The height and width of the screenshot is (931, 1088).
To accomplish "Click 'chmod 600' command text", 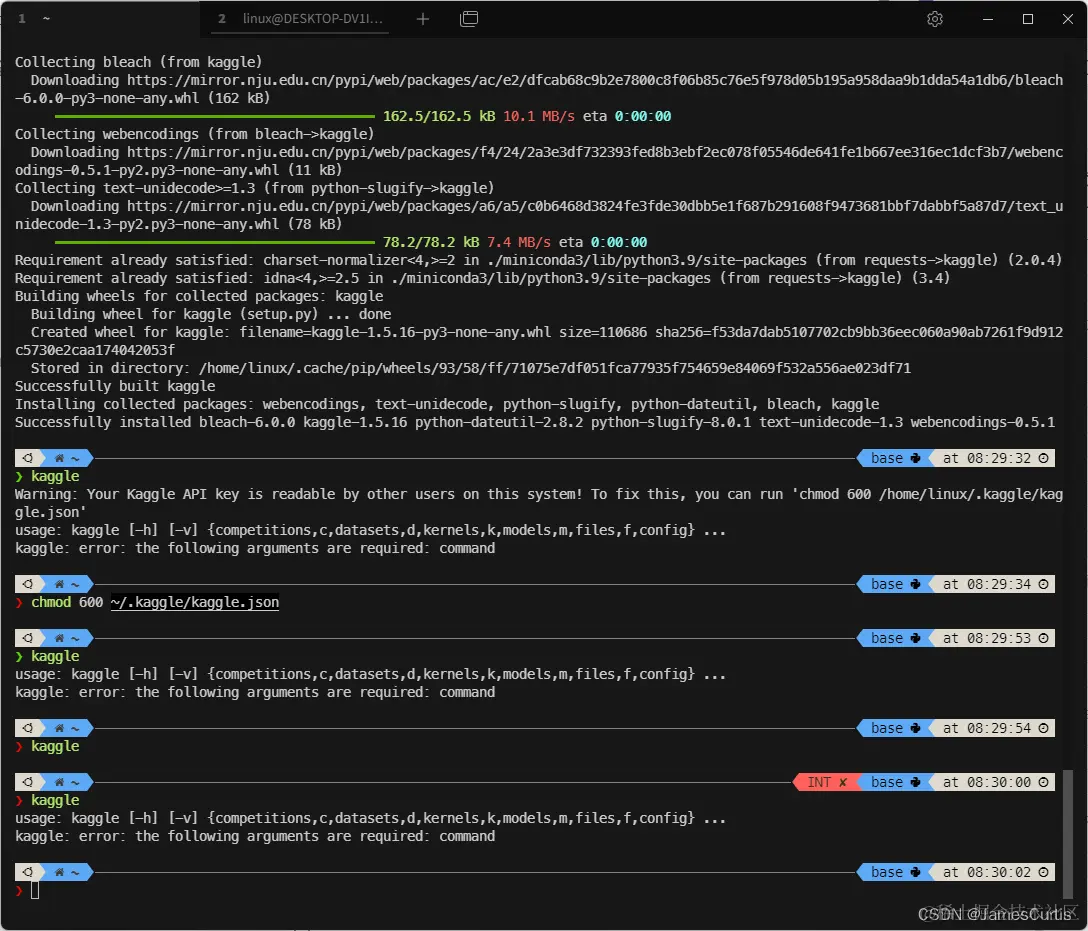I will (67, 602).
